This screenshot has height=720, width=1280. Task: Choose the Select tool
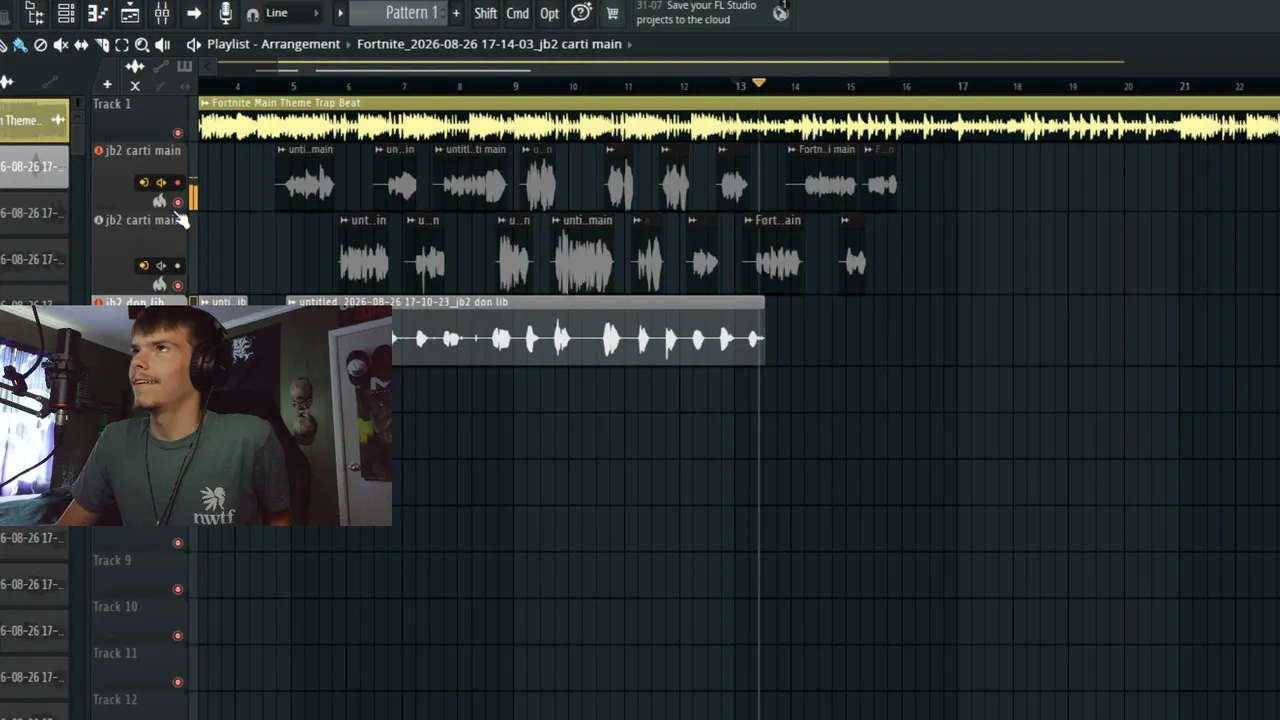(x=121, y=45)
